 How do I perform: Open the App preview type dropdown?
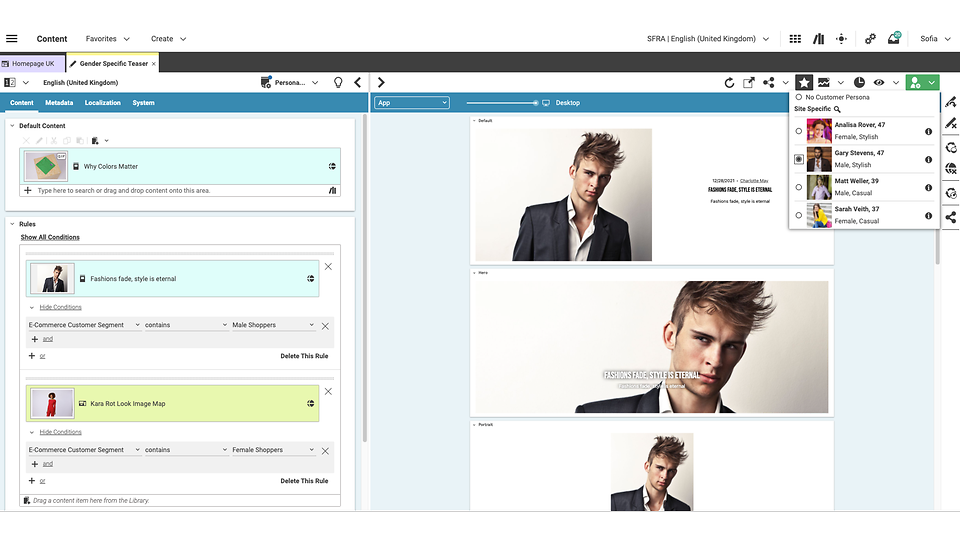pyautogui.click(x=412, y=103)
